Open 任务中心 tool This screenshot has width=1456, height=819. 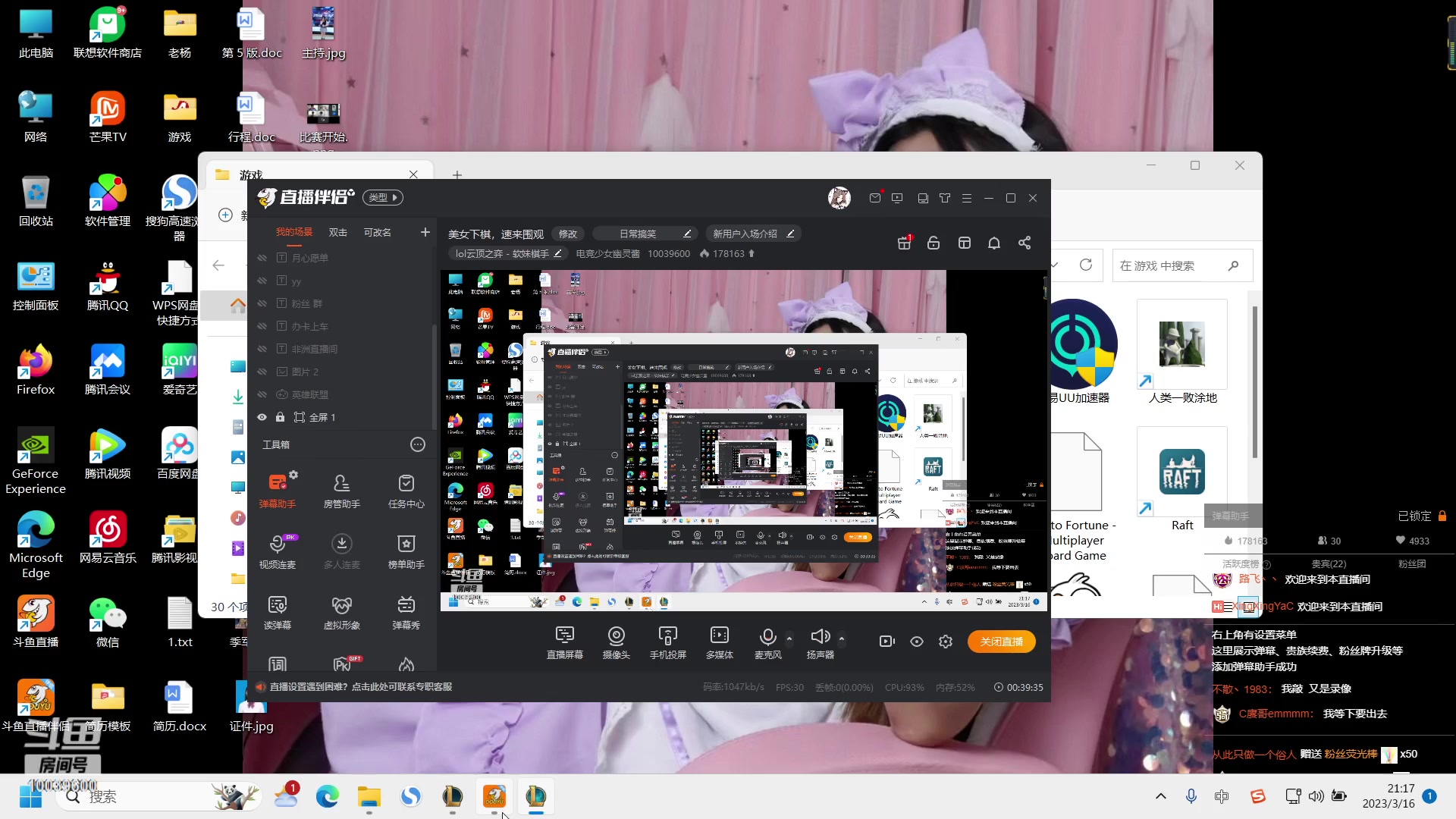click(x=406, y=490)
